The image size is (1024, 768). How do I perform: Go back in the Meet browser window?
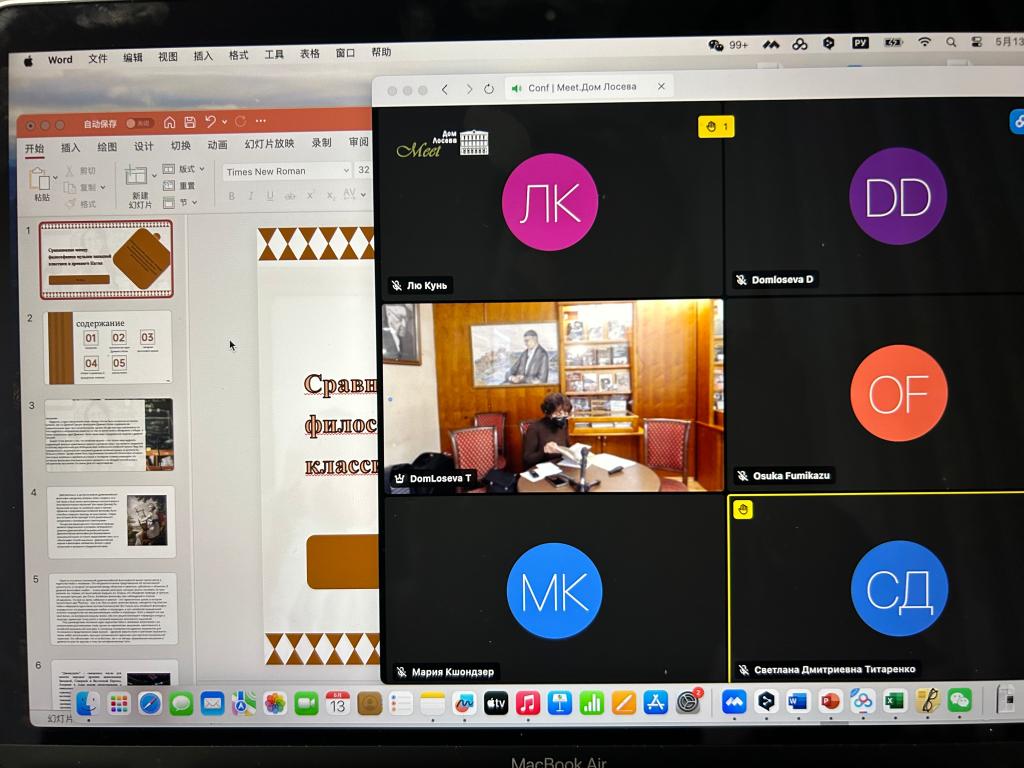[445, 89]
